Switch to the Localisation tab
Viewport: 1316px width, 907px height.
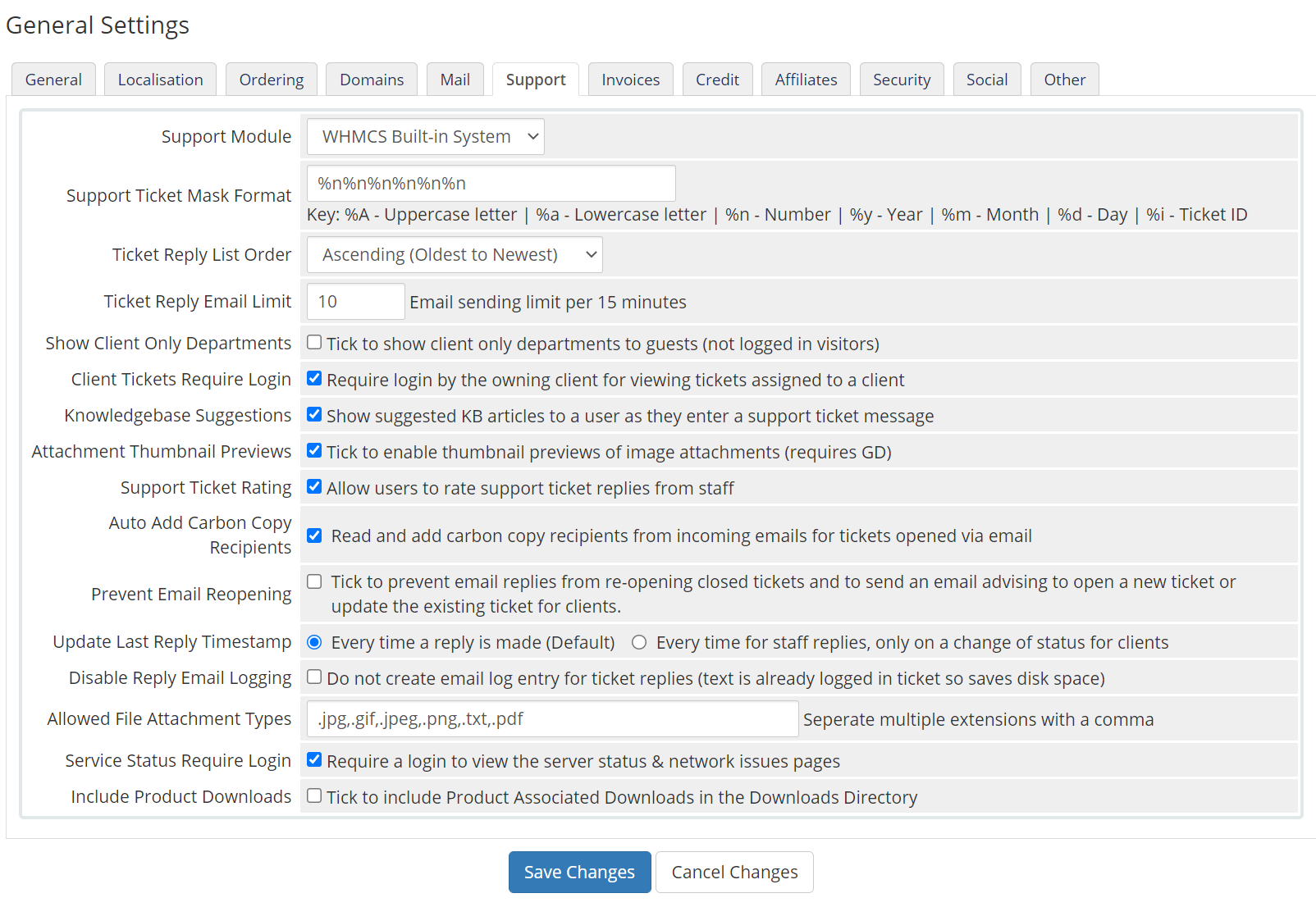pyautogui.click(x=160, y=80)
